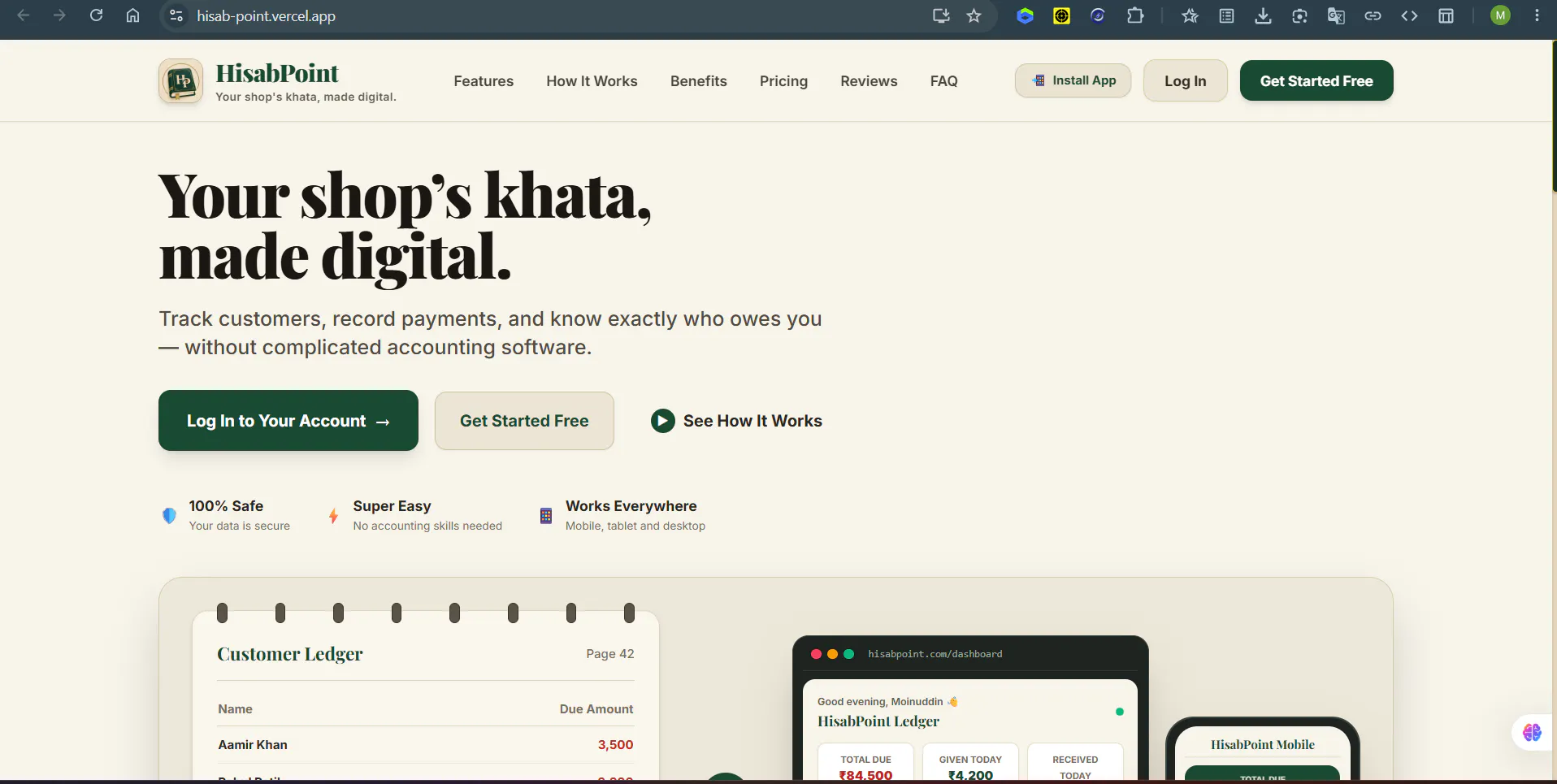Click the link chain icon in toolbar
The height and width of the screenshot is (784, 1557).
point(1373,15)
